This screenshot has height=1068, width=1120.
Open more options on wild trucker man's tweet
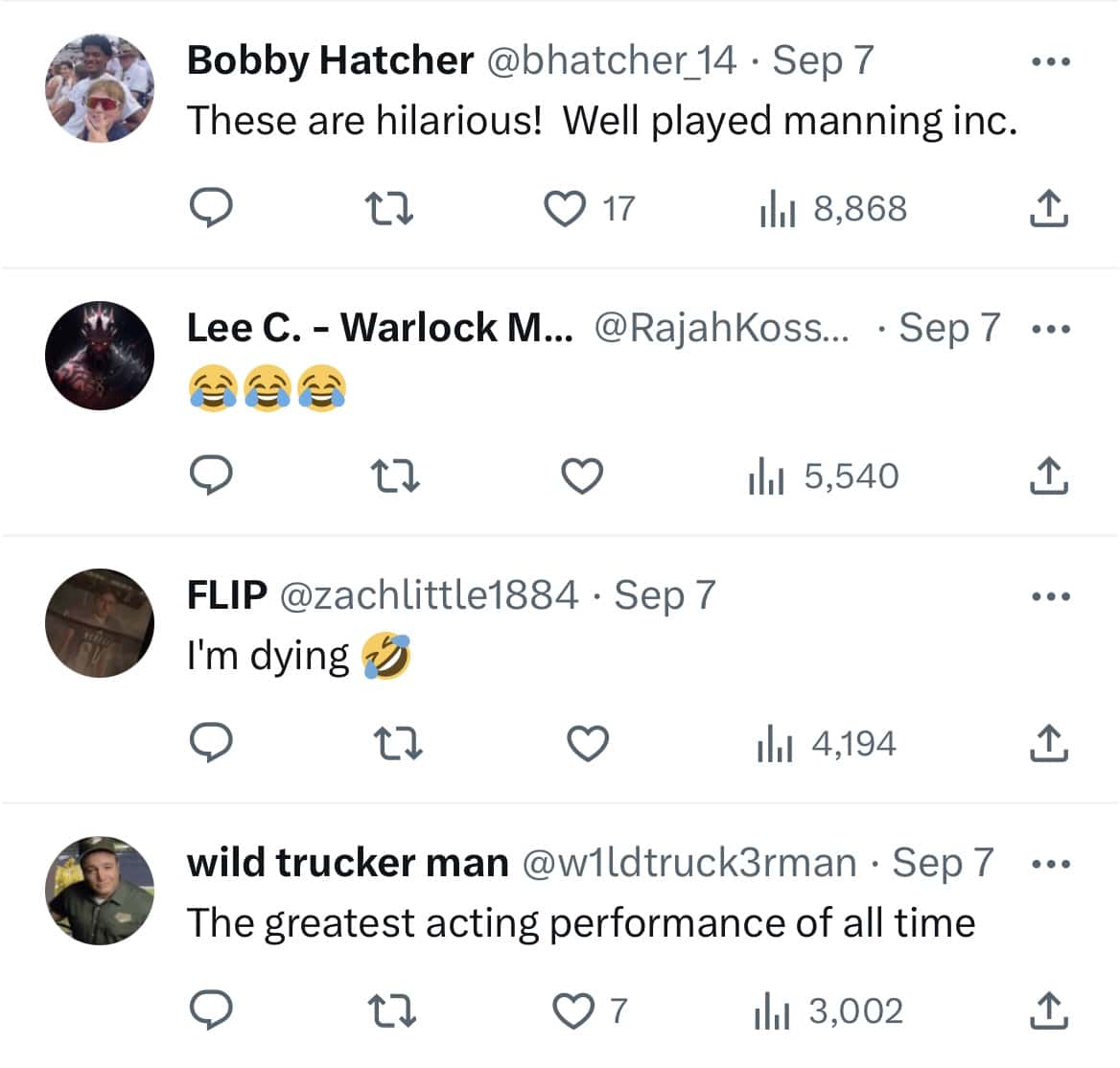(x=1052, y=862)
